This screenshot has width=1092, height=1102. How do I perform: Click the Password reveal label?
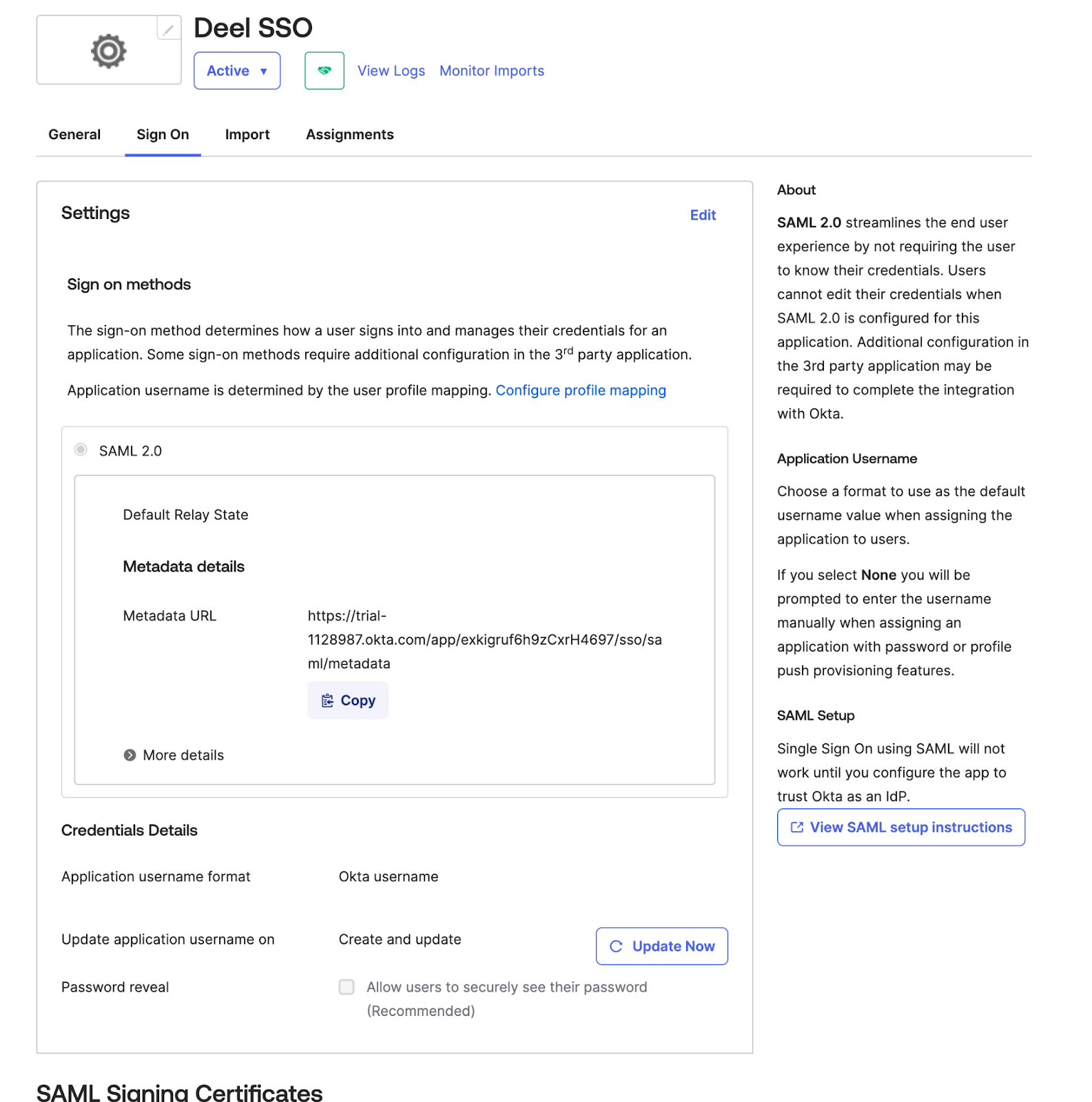pyautogui.click(x=115, y=987)
